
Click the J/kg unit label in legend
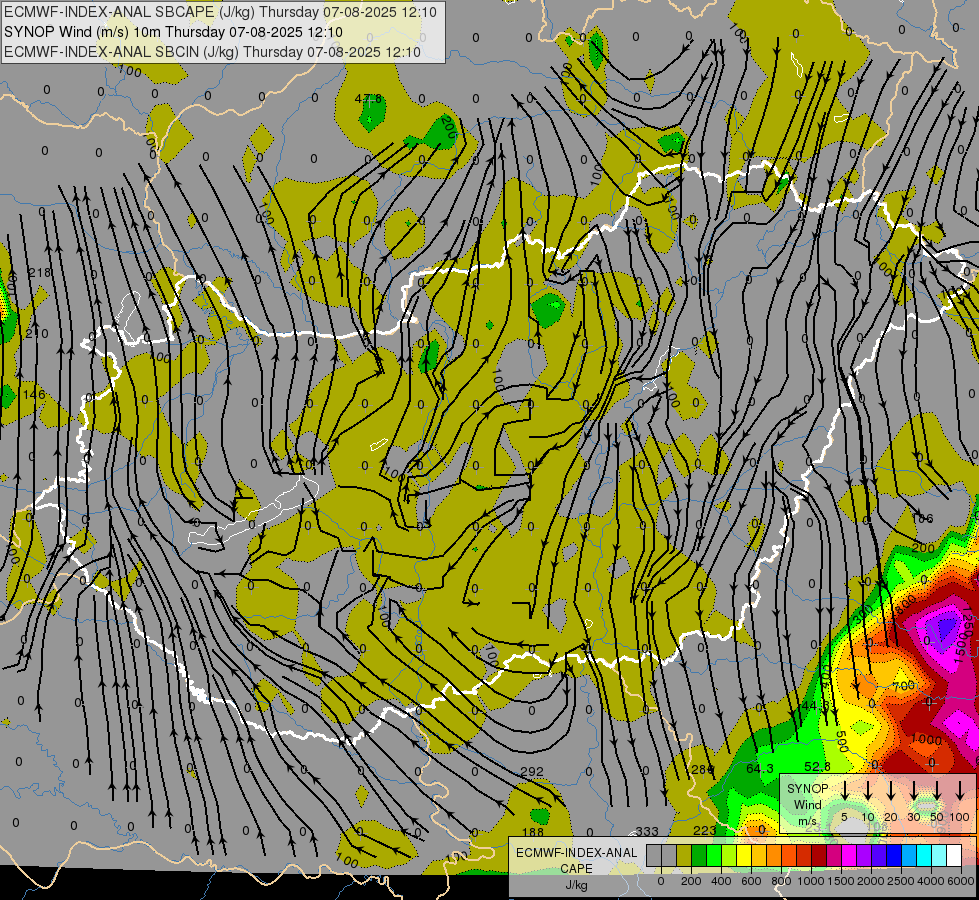pos(577,885)
